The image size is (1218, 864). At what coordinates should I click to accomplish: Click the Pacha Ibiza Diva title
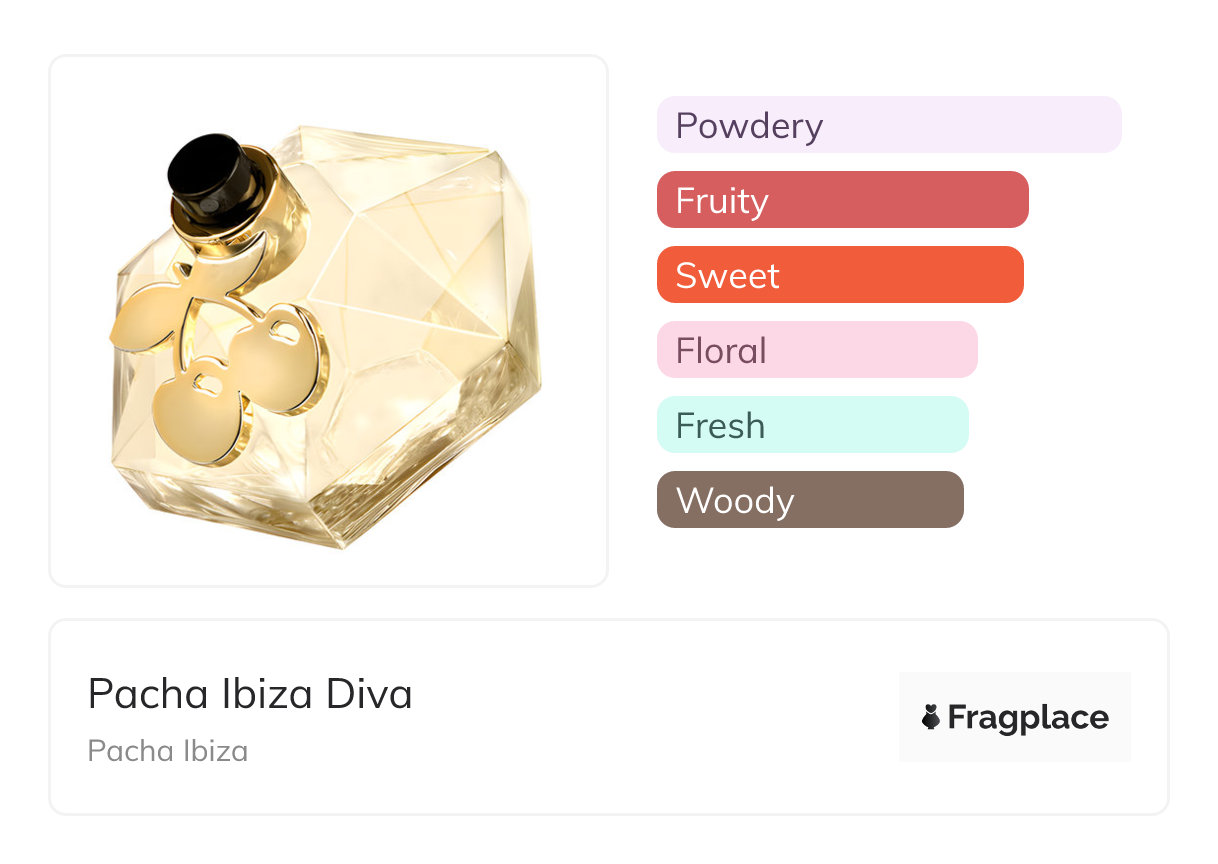click(250, 694)
